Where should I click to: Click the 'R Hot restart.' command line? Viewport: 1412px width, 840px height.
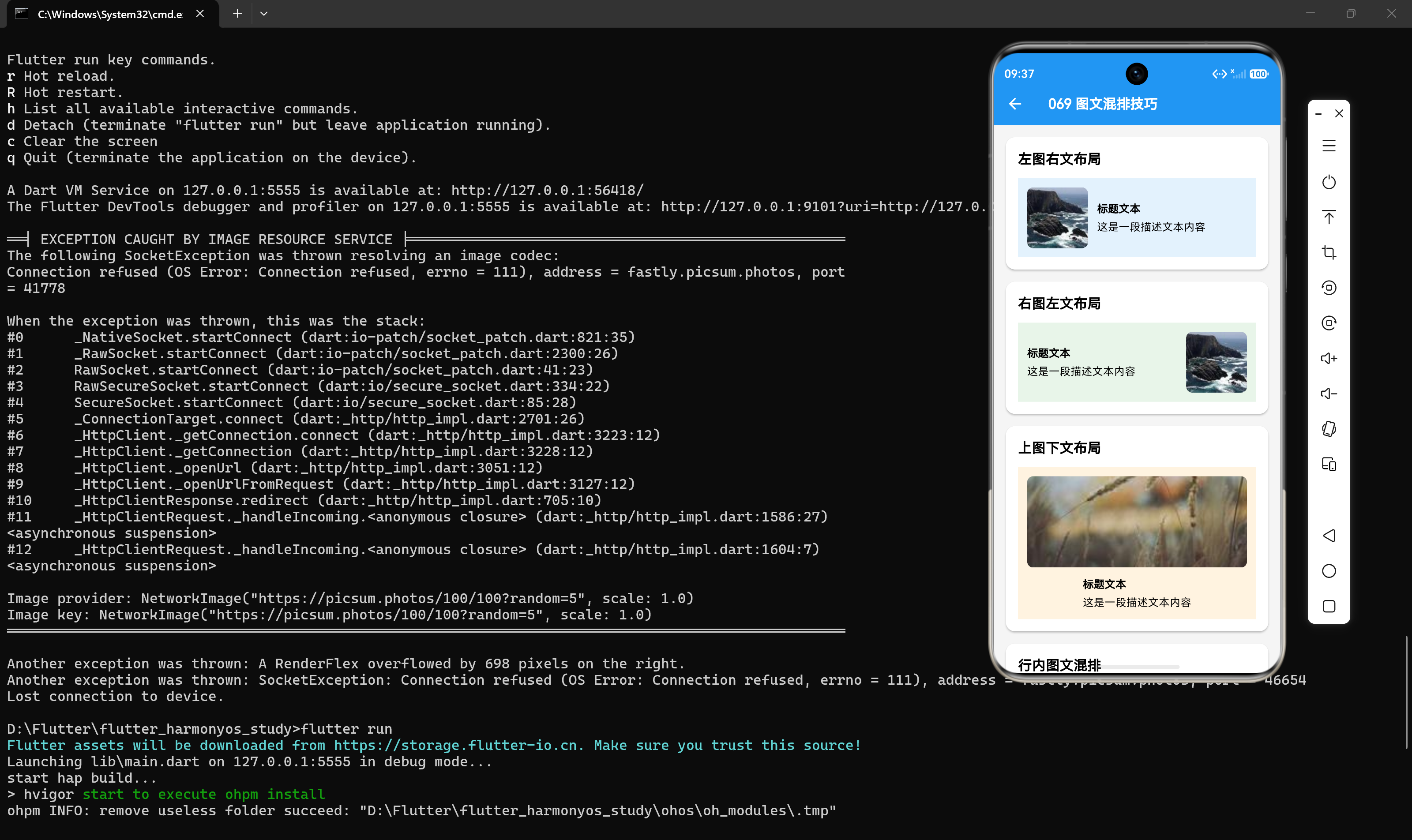coord(64,92)
